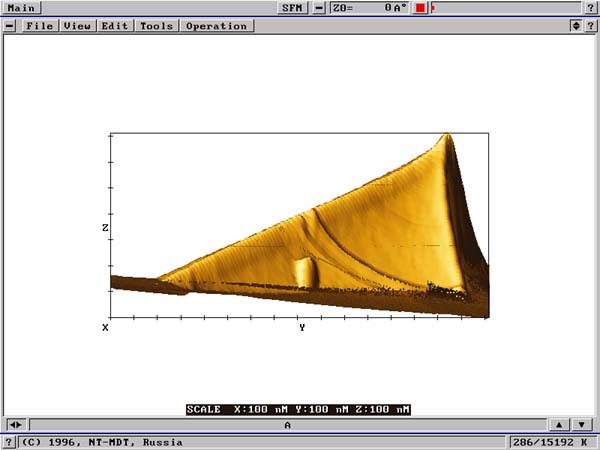
Task: Open the View menu
Action: 77,26
